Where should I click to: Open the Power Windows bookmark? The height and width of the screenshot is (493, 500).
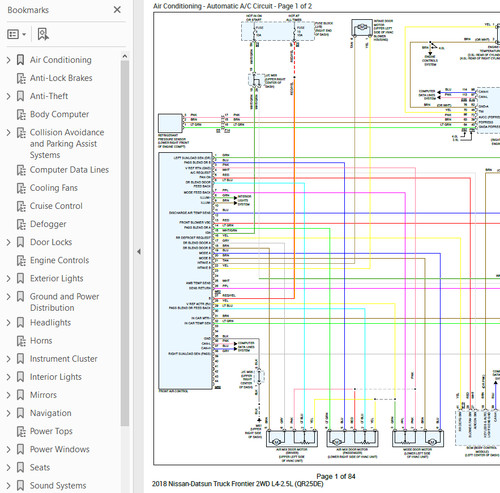click(x=60, y=449)
